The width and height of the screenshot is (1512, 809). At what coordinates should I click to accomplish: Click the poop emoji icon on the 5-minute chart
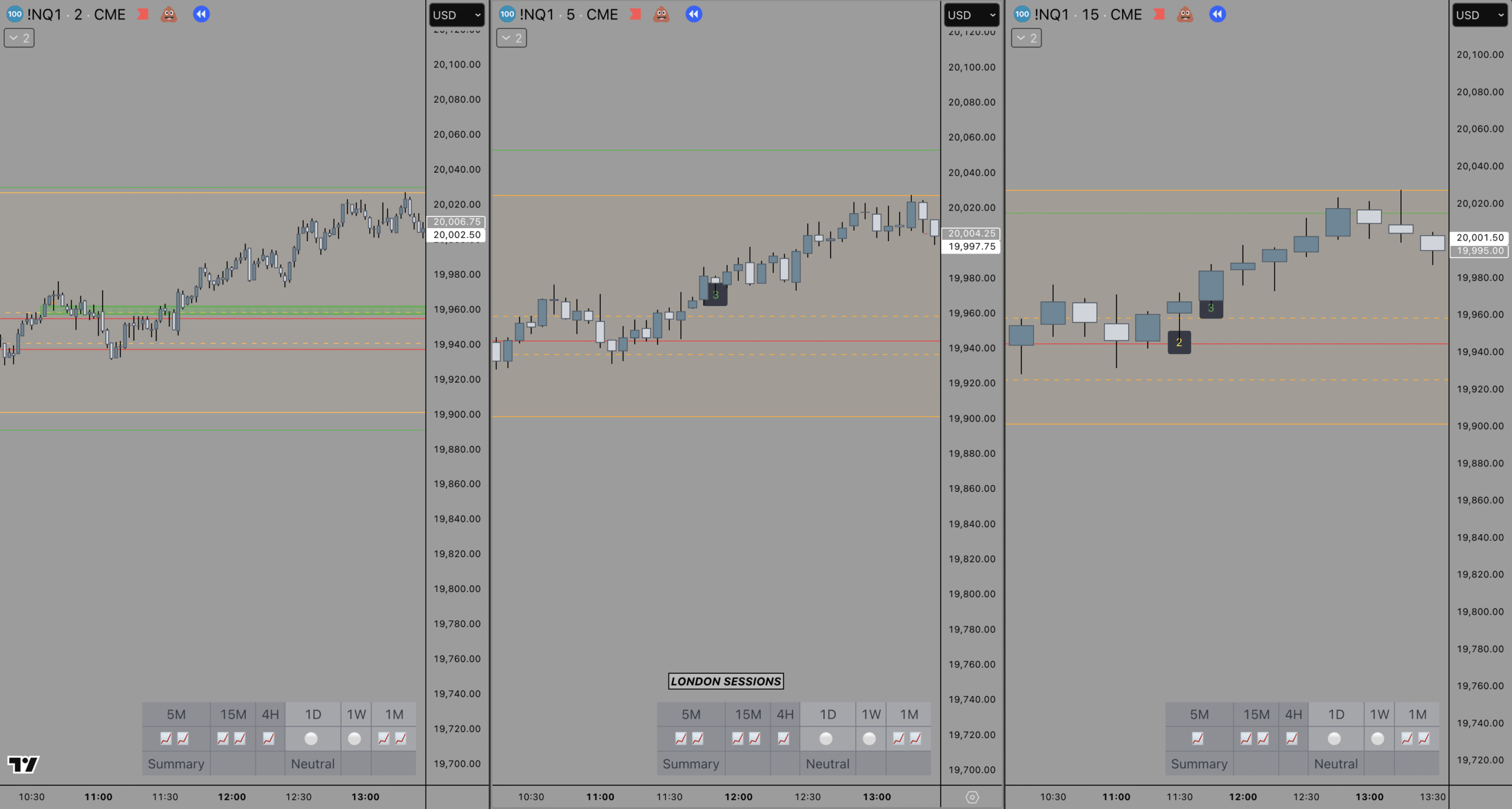click(x=661, y=14)
